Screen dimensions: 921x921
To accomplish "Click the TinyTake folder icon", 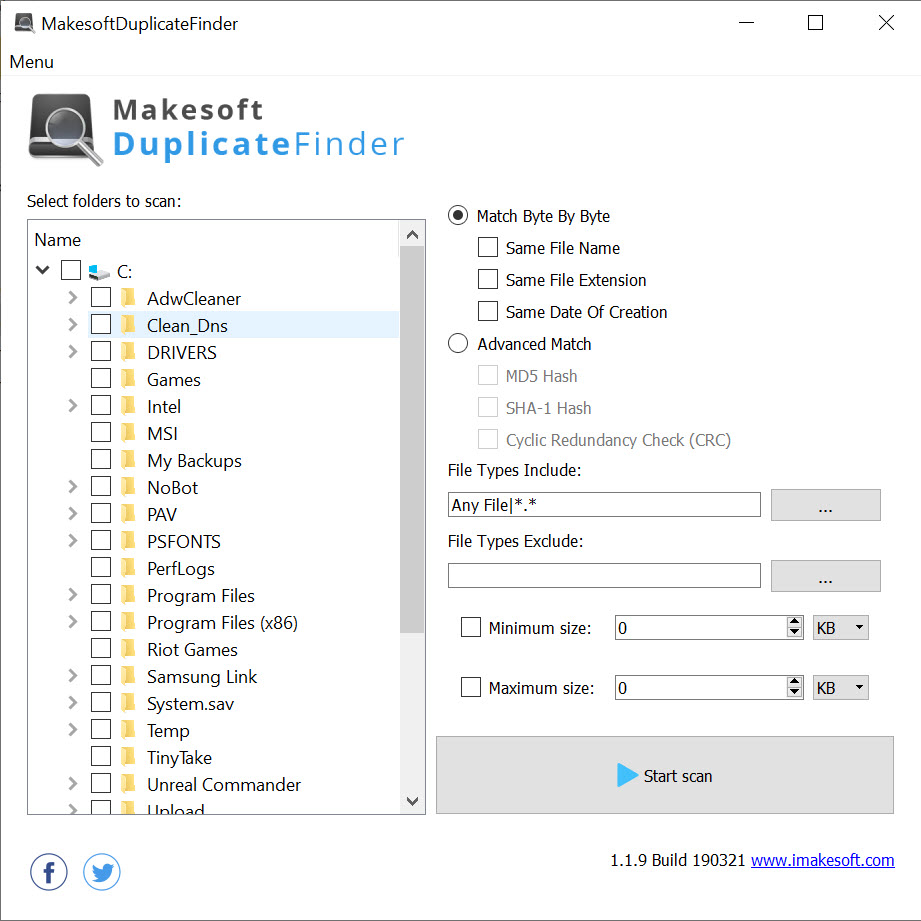I will click(128, 757).
